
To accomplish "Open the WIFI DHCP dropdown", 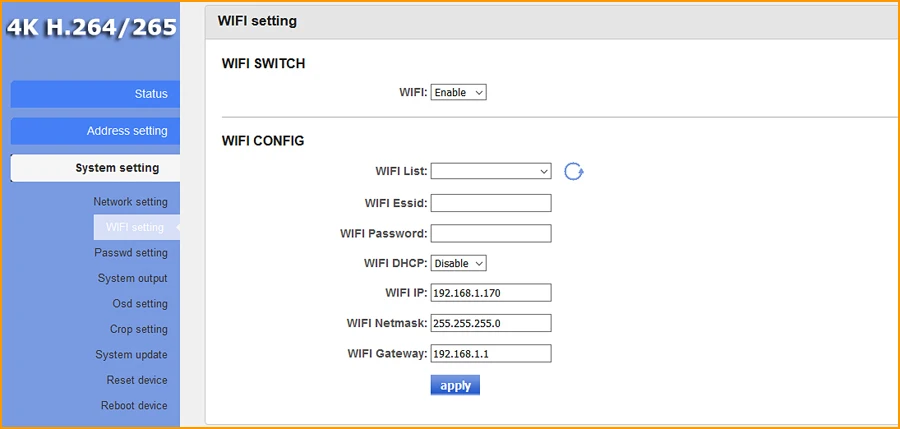I will [459, 263].
